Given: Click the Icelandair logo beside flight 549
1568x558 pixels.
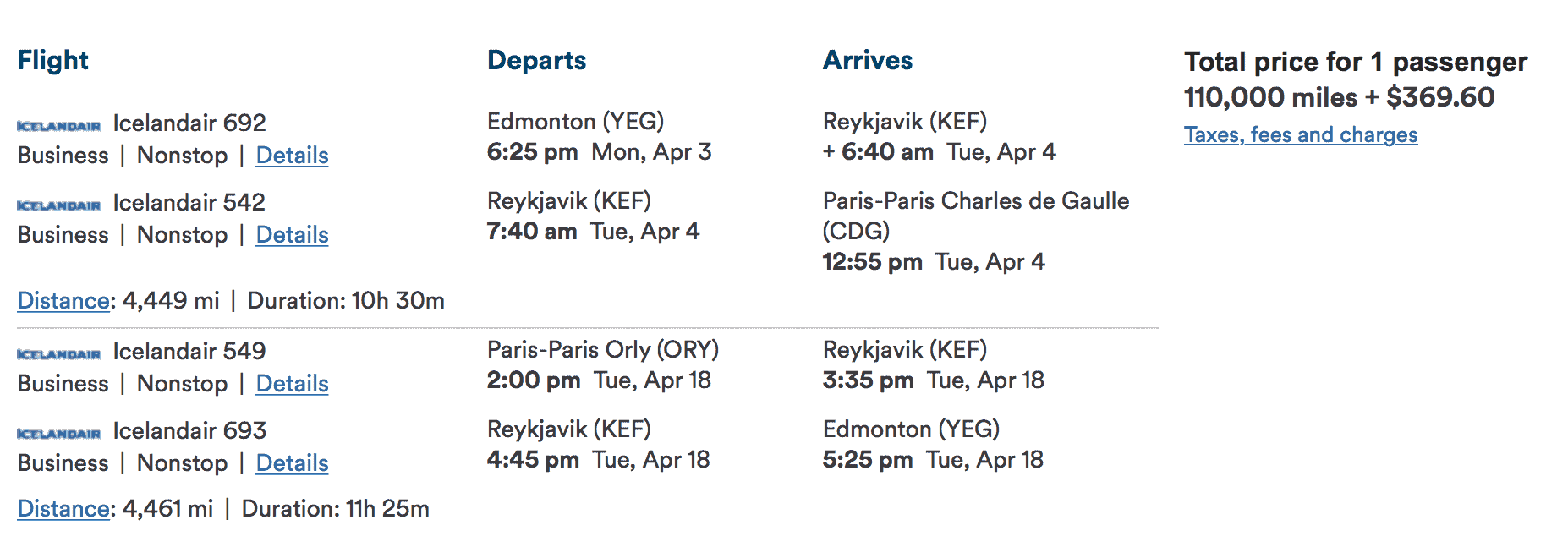Looking at the screenshot, I should coord(58,352).
